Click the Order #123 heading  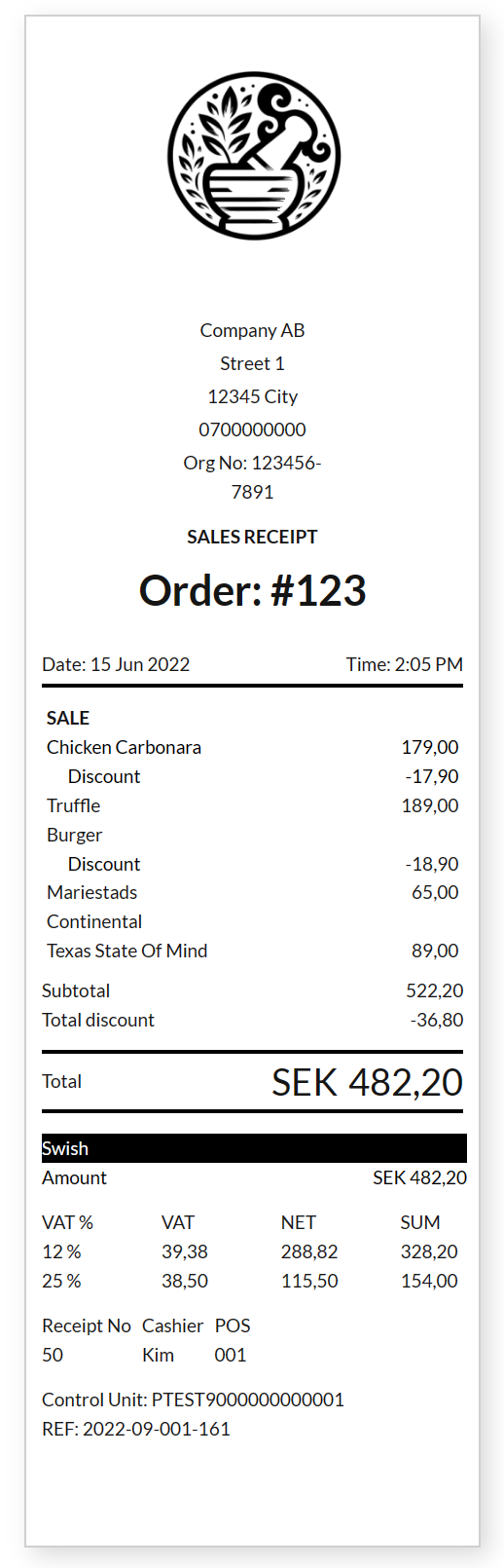pos(253,591)
